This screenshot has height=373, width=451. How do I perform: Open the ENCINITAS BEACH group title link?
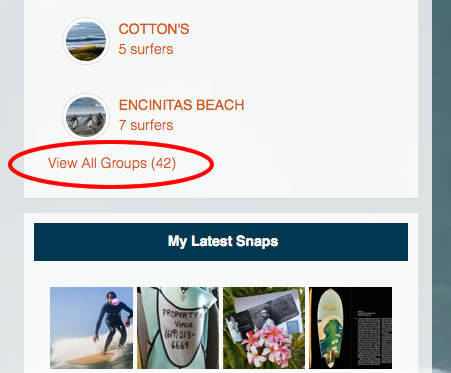click(x=181, y=105)
